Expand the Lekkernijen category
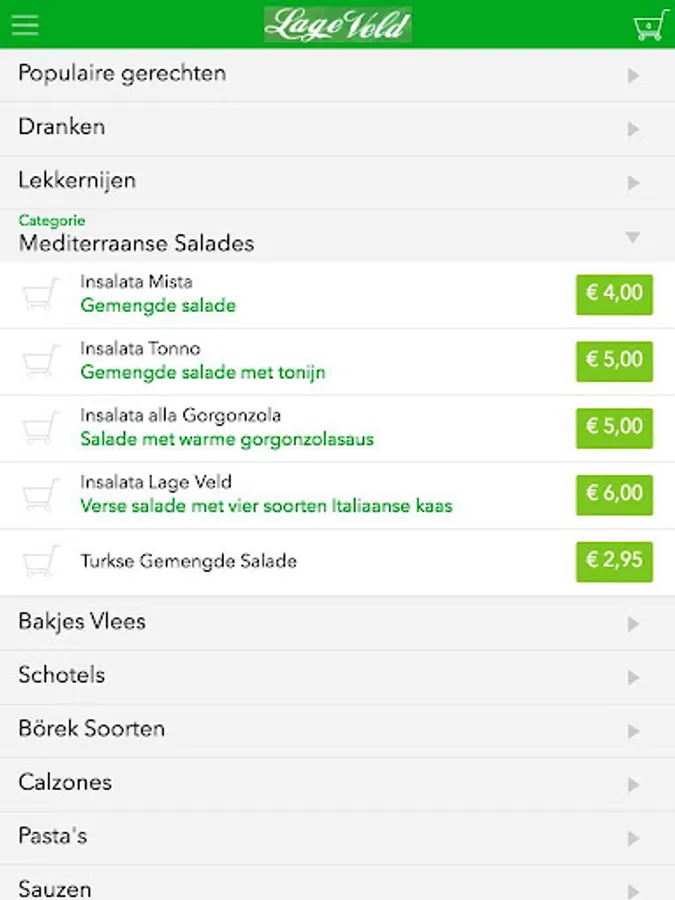This screenshot has height=900, width=675. tap(337, 182)
